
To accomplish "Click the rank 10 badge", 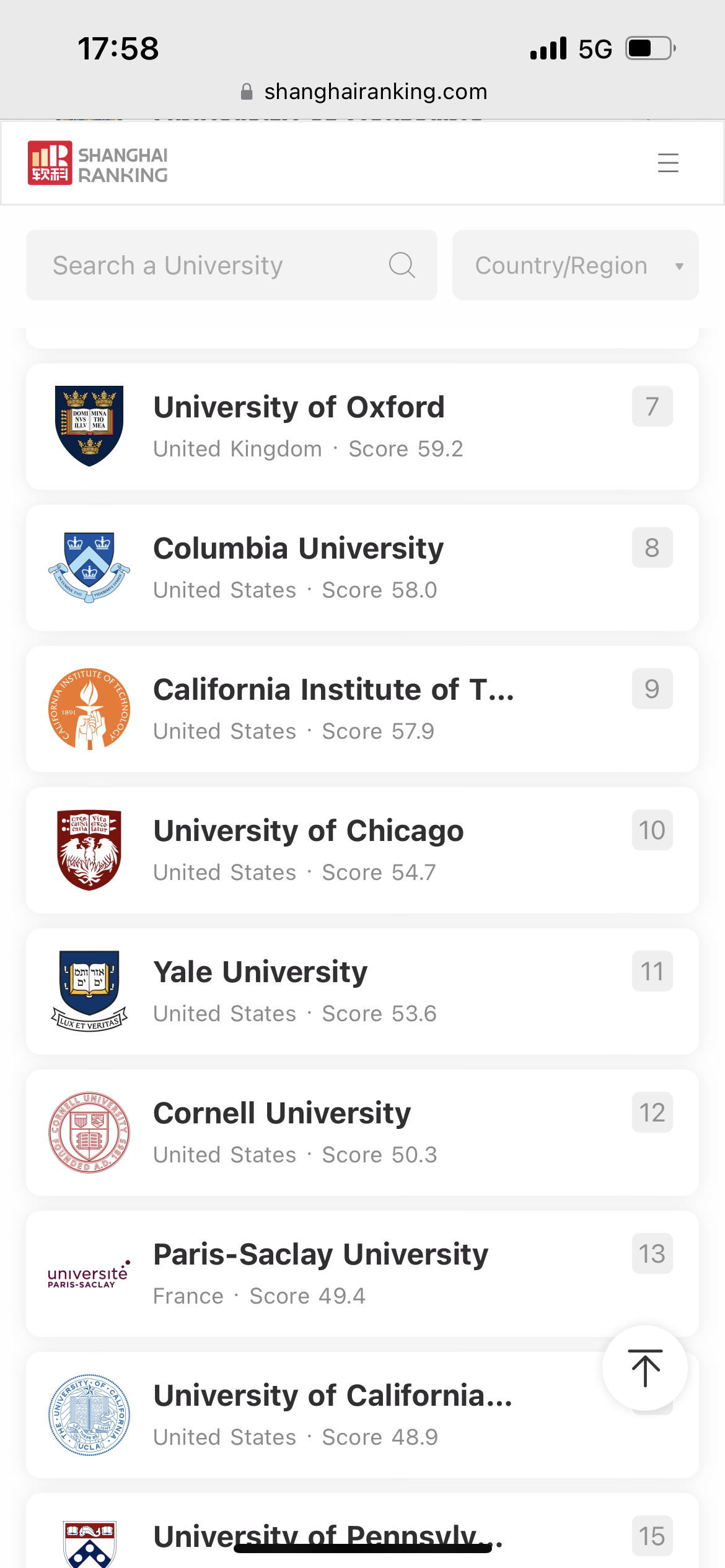I will [x=652, y=830].
